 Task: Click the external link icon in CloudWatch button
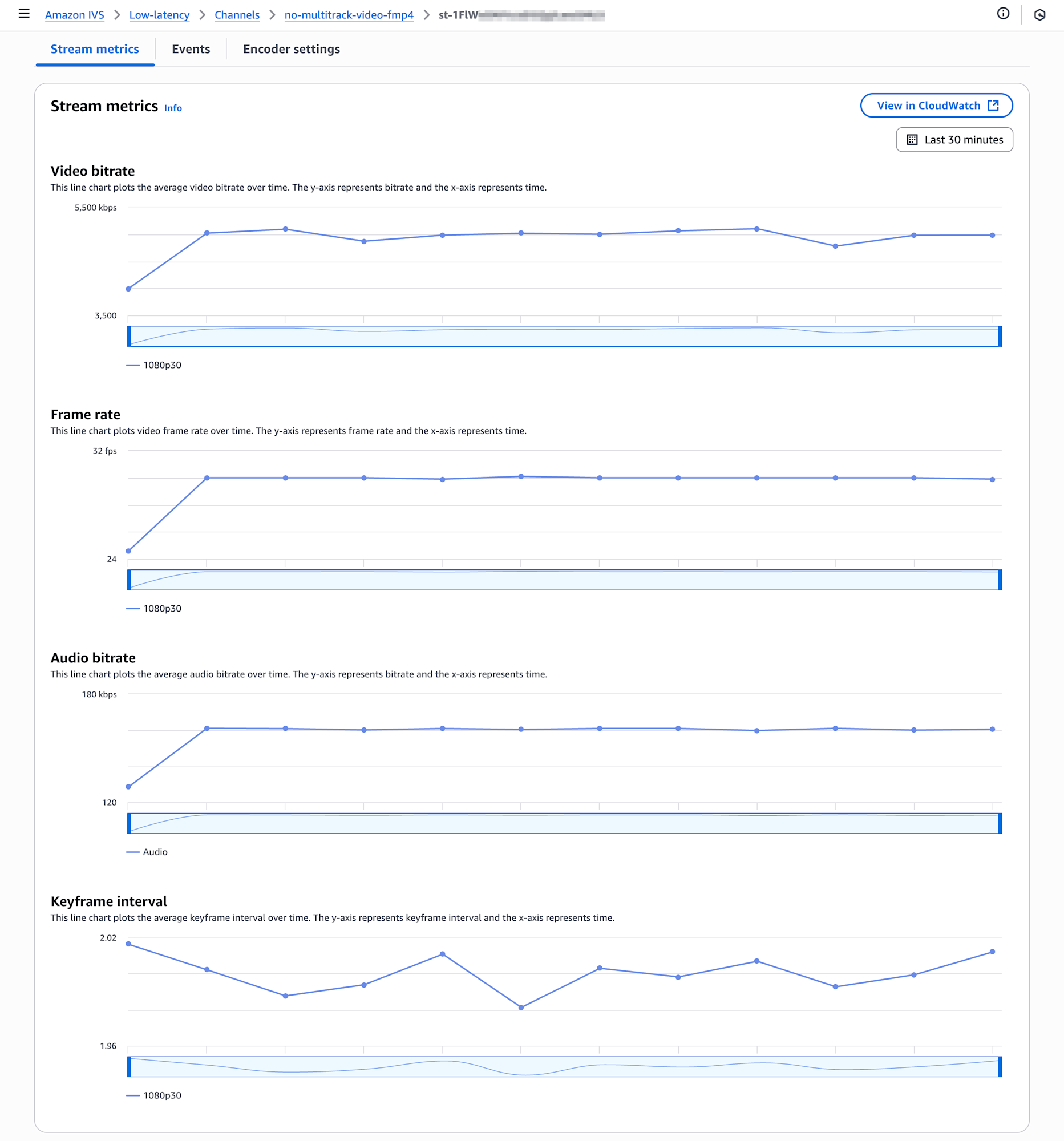tap(993, 106)
